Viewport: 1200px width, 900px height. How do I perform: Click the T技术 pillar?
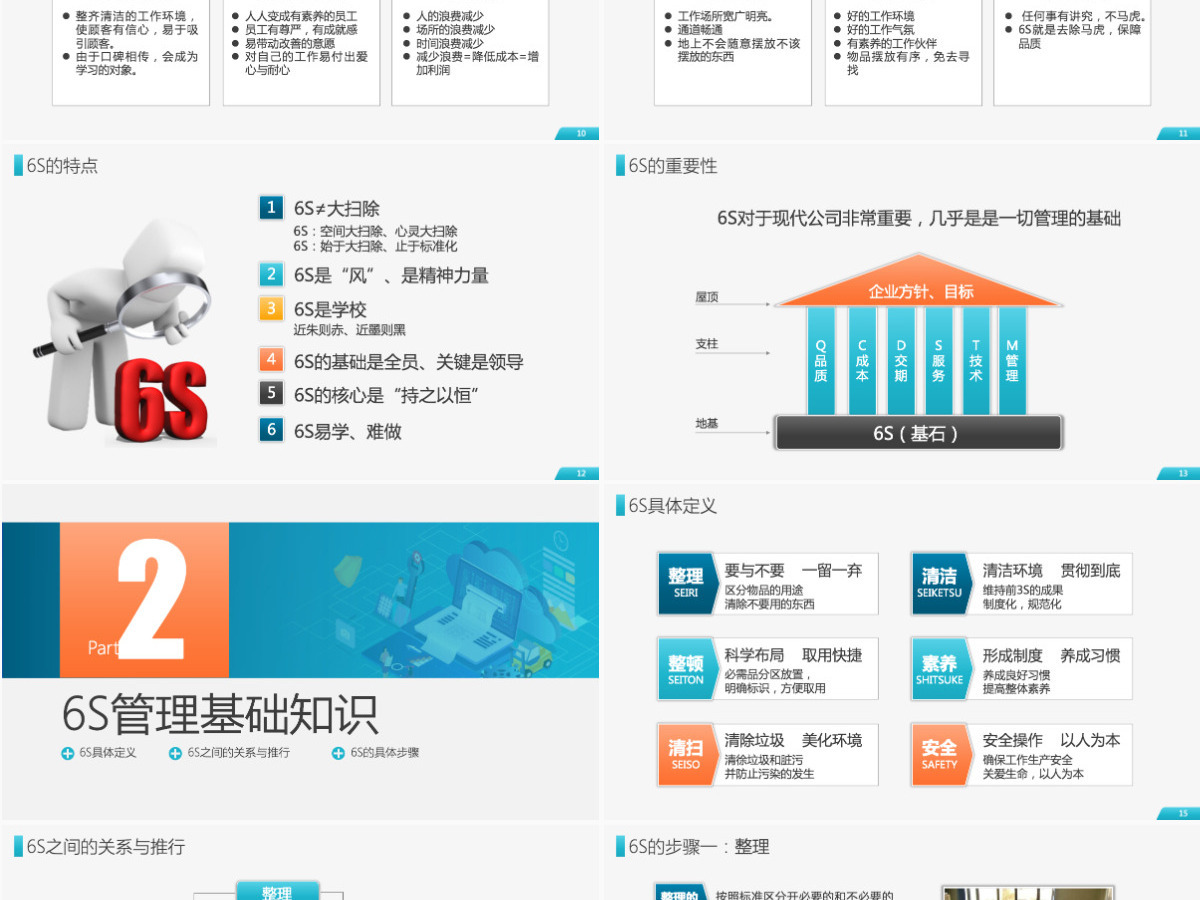(x=976, y=361)
